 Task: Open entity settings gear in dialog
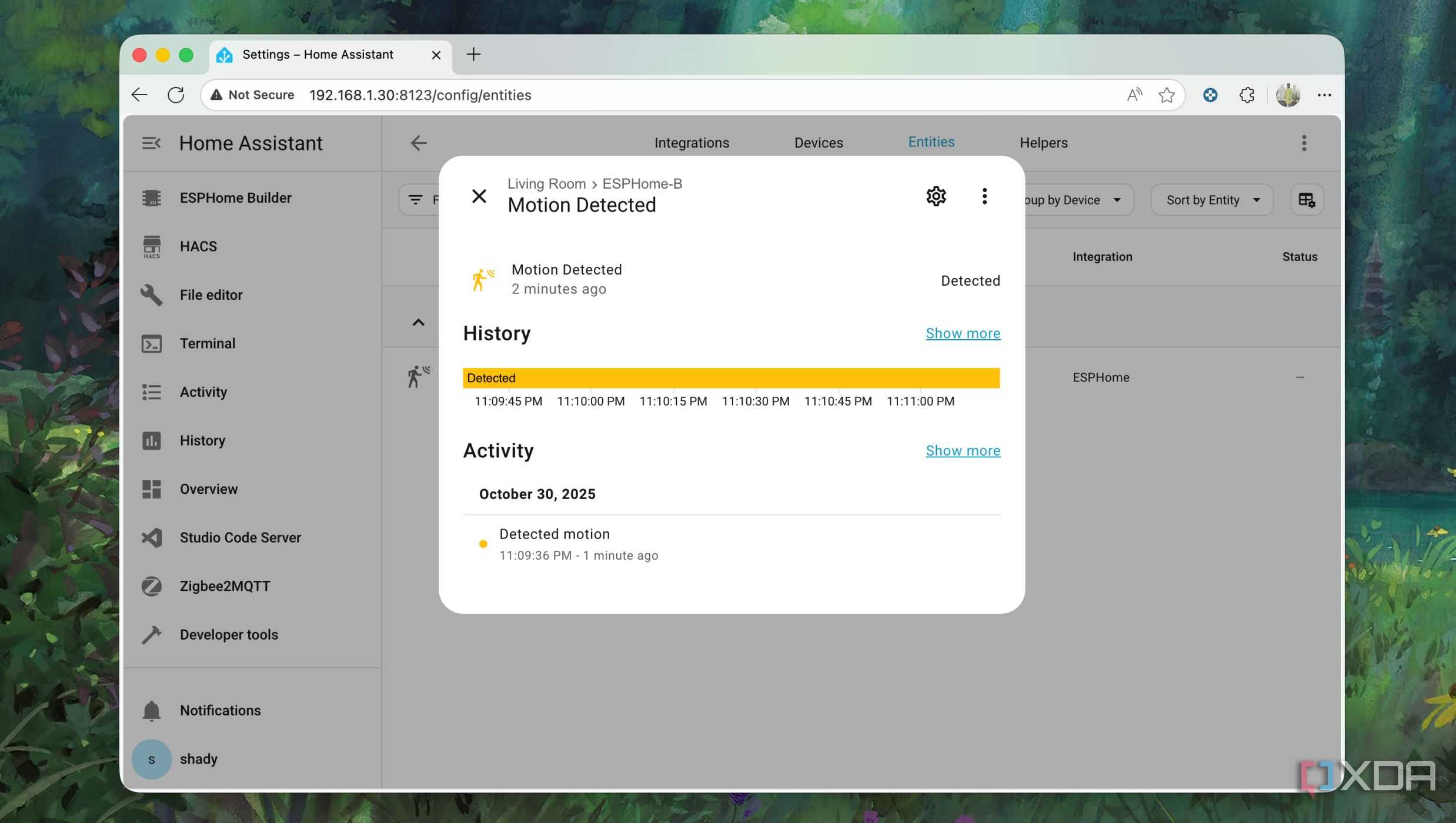(x=936, y=196)
